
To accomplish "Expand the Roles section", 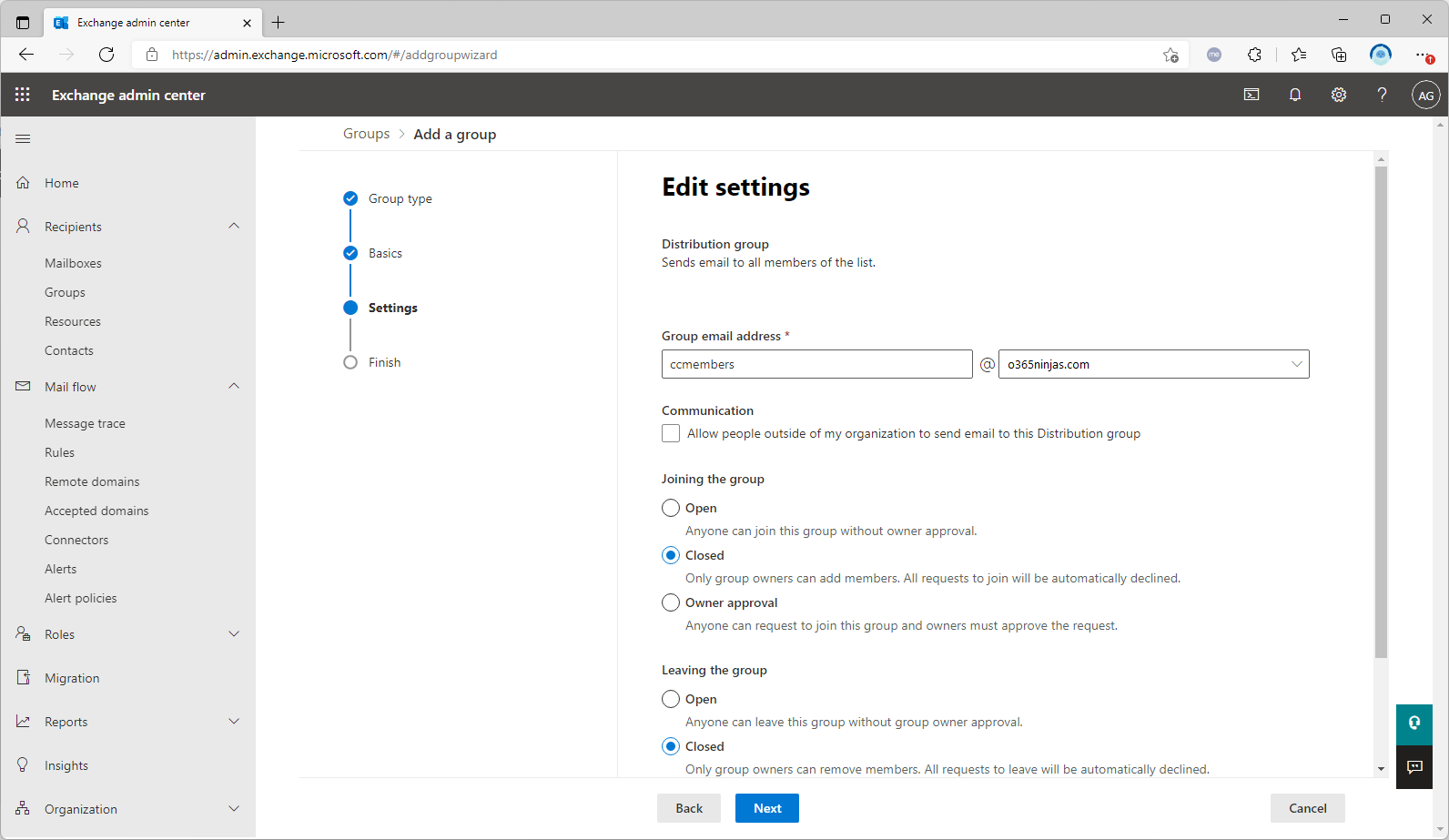I will 234,634.
